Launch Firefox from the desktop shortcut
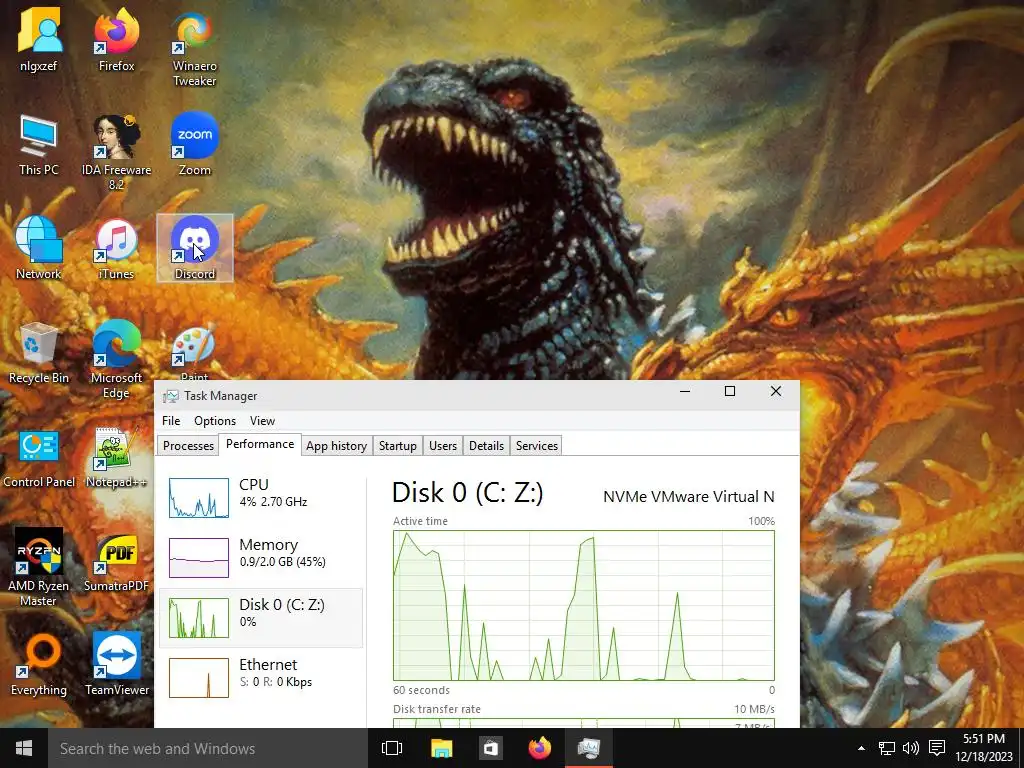1024x768 pixels. click(116, 40)
